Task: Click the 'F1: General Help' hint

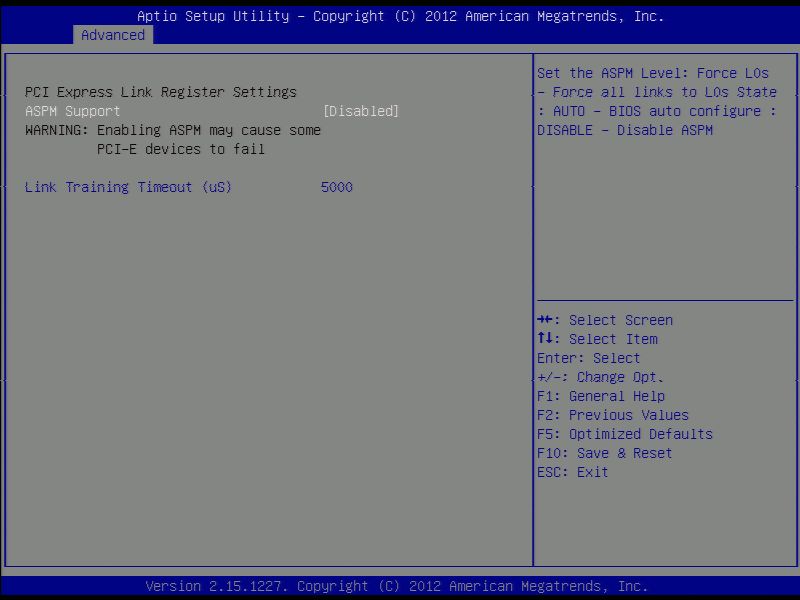Action: pos(601,396)
